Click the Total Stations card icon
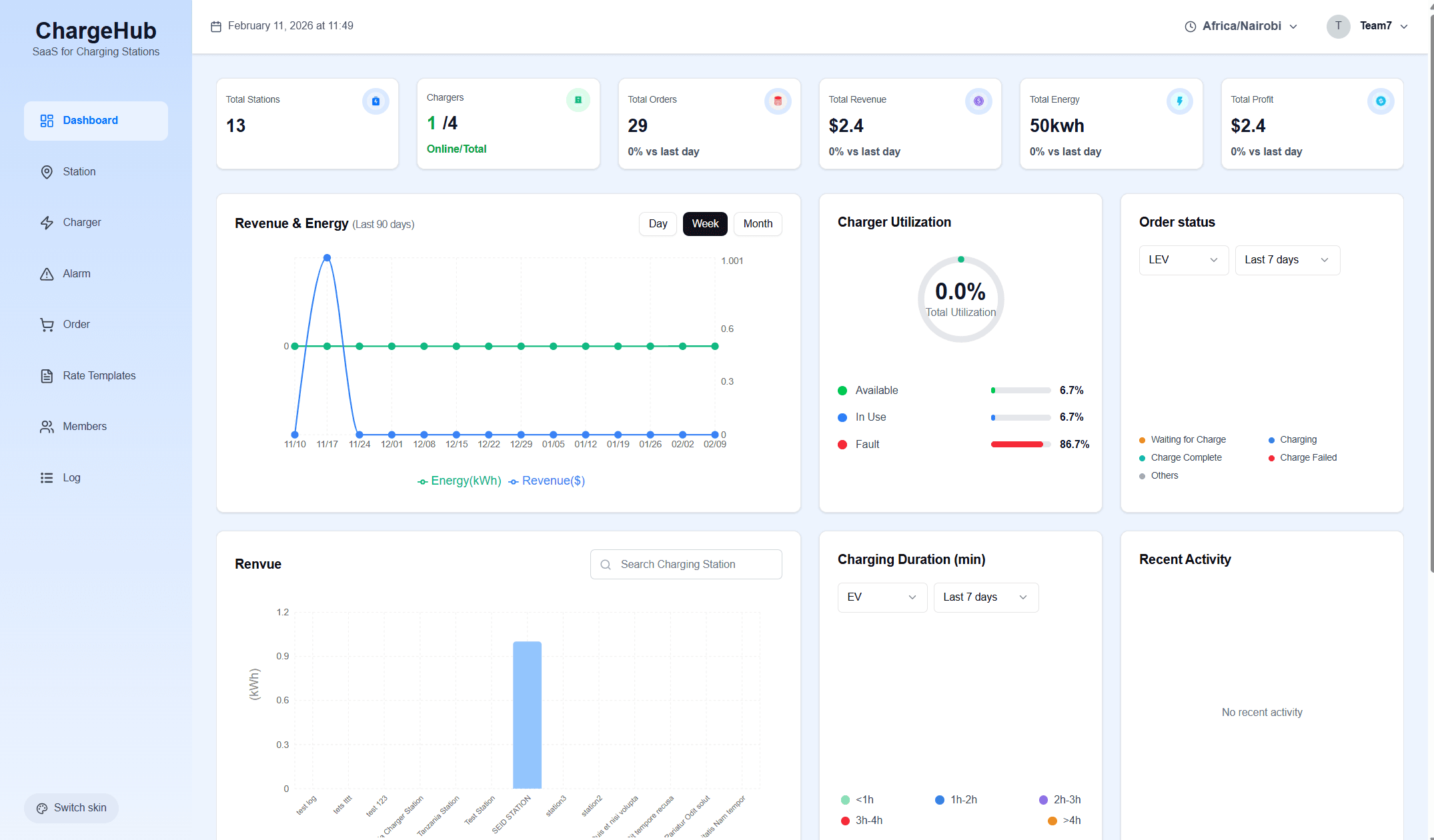This screenshot has height=840, width=1434. (376, 101)
